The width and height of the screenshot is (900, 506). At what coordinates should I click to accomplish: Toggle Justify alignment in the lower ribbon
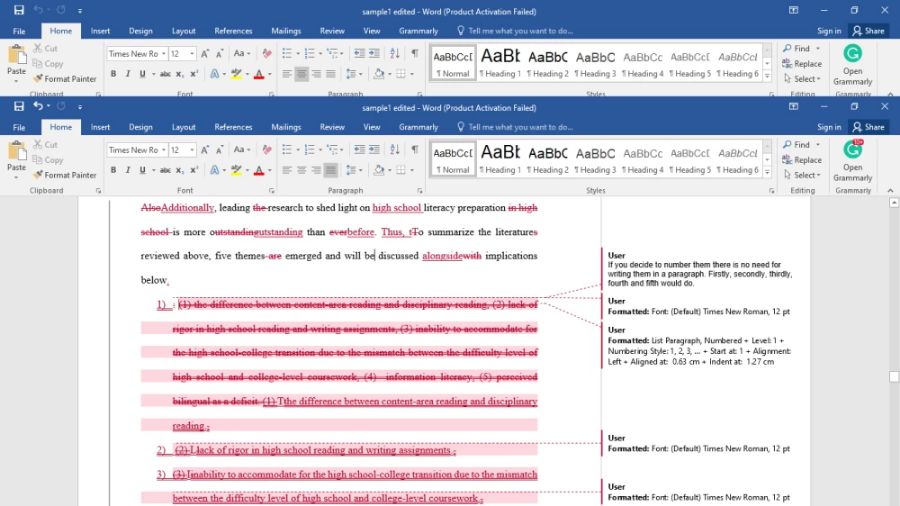(331, 171)
